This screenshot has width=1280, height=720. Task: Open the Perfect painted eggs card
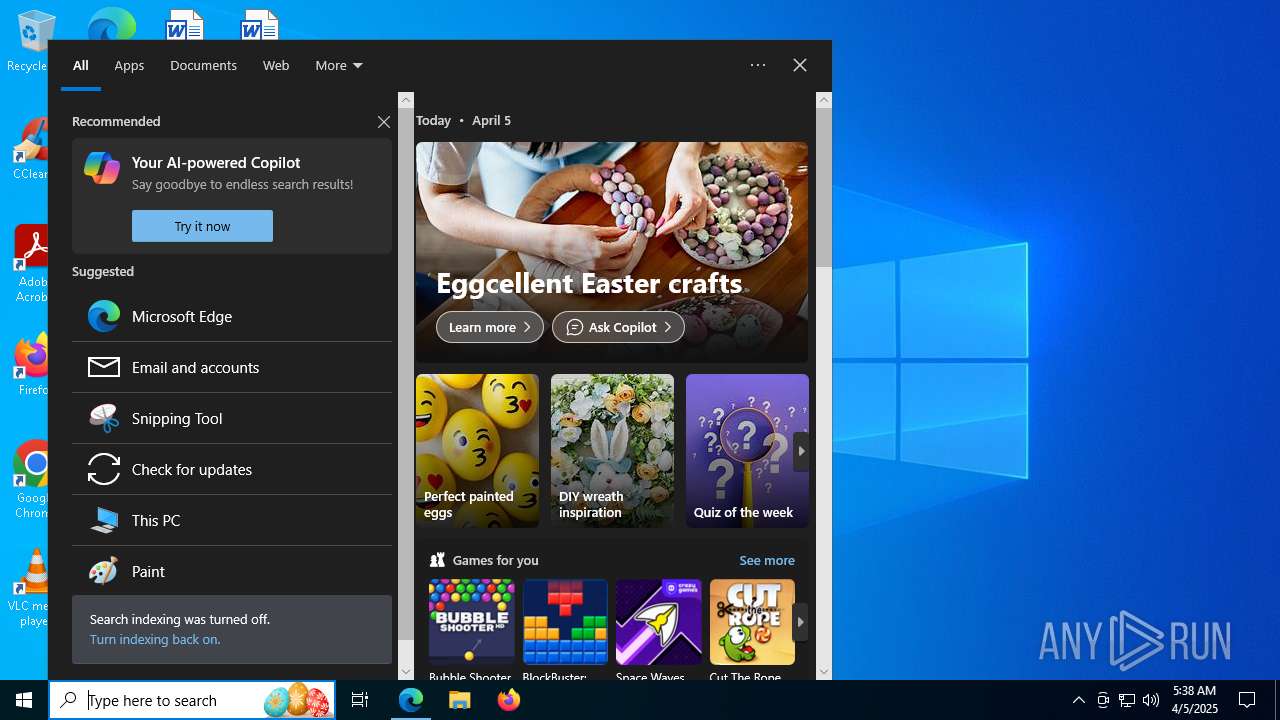point(477,451)
